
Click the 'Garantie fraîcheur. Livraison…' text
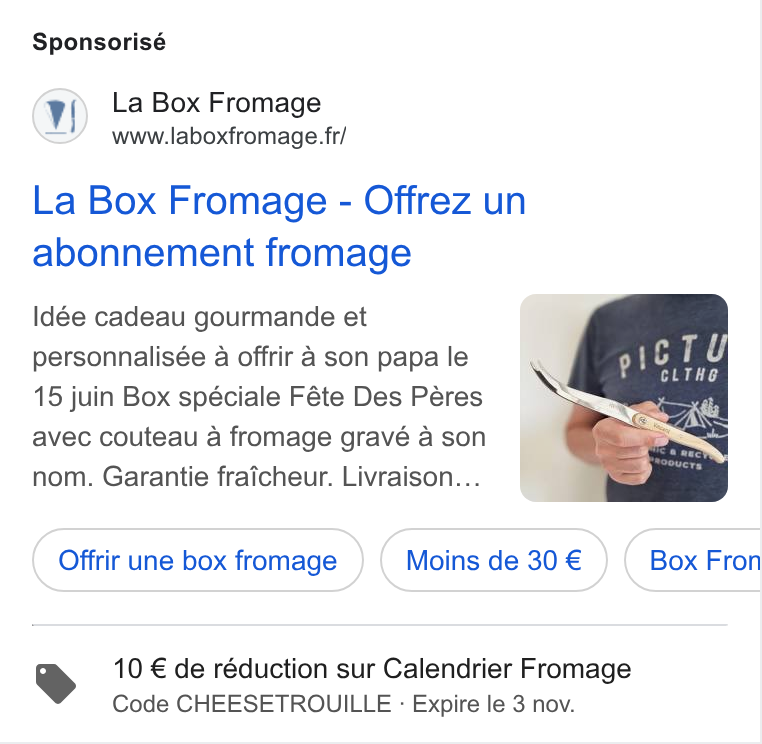pos(292,476)
